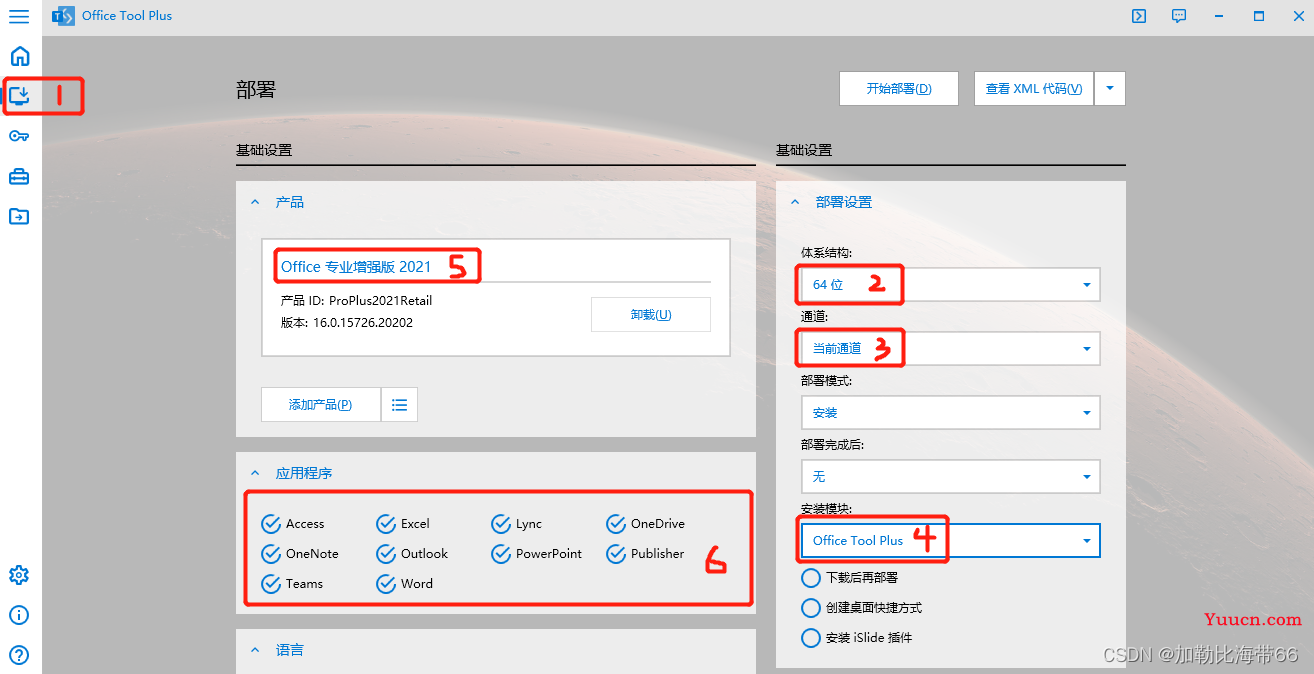
Task: Open the Activate key icon page
Action: click(20, 136)
